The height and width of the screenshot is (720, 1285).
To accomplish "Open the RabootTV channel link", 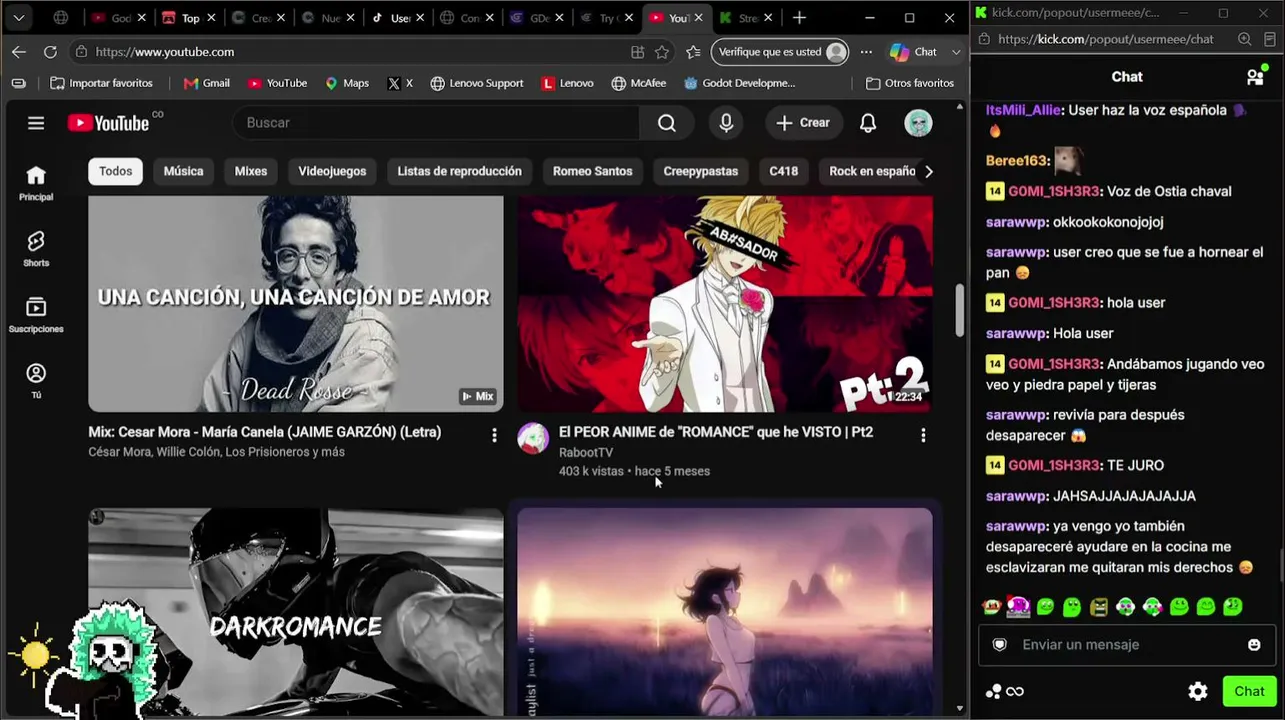I will pyautogui.click(x=586, y=452).
